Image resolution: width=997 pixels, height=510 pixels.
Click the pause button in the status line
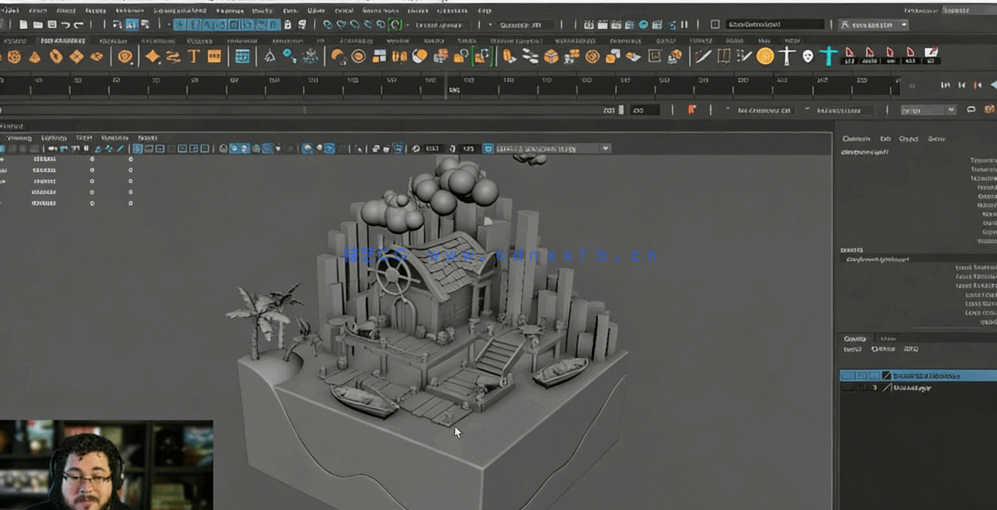(x=684, y=24)
